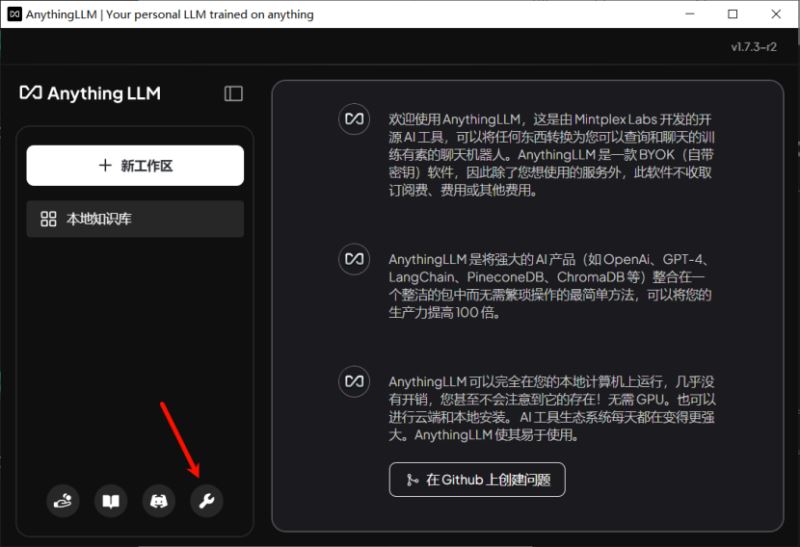This screenshot has width=800, height=547.
Task: Click the Anything LLM logo in sidebar
Action: [x=90, y=93]
